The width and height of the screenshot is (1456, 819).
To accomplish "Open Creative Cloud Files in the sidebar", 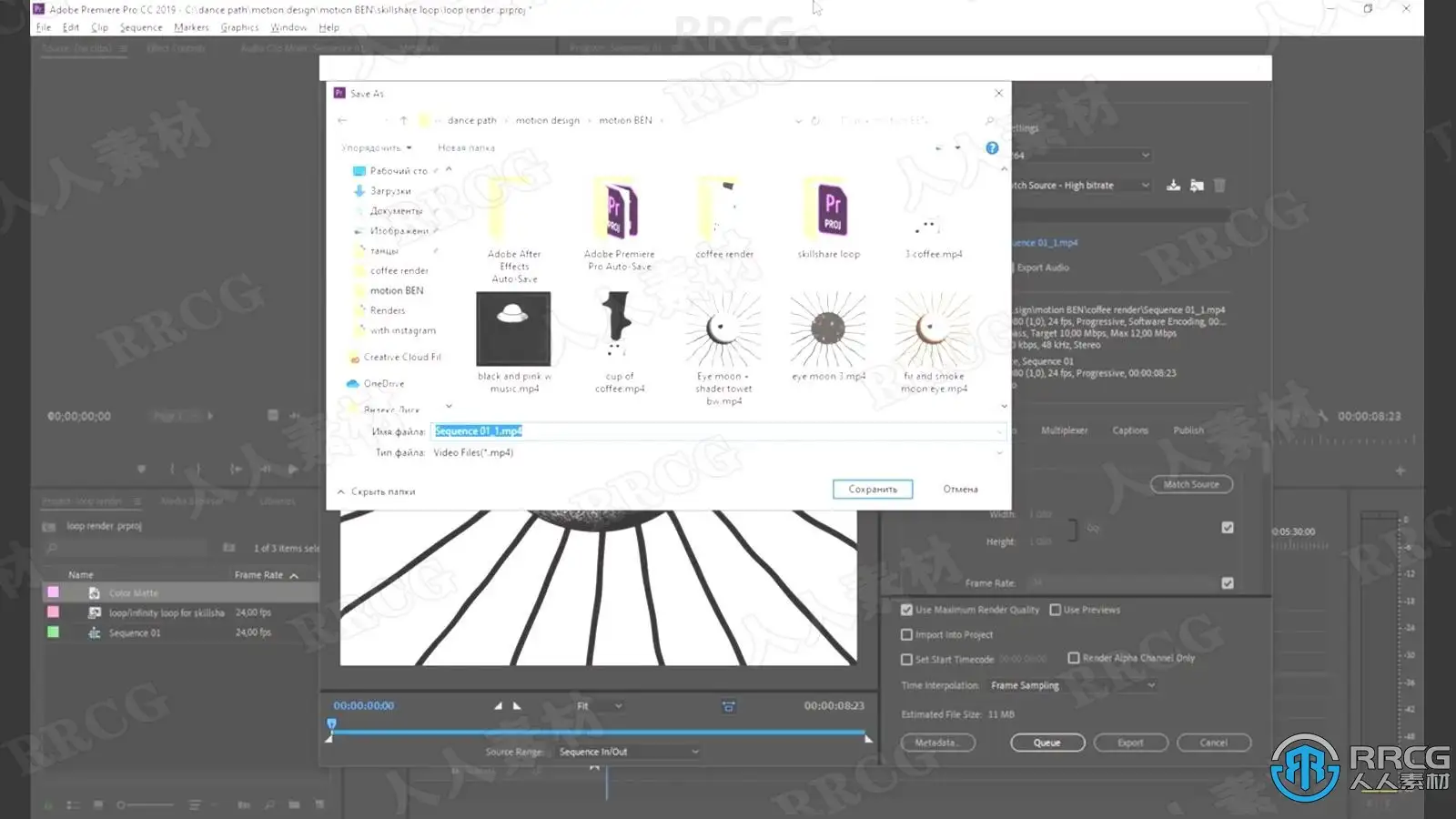I will tap(394, 358).
